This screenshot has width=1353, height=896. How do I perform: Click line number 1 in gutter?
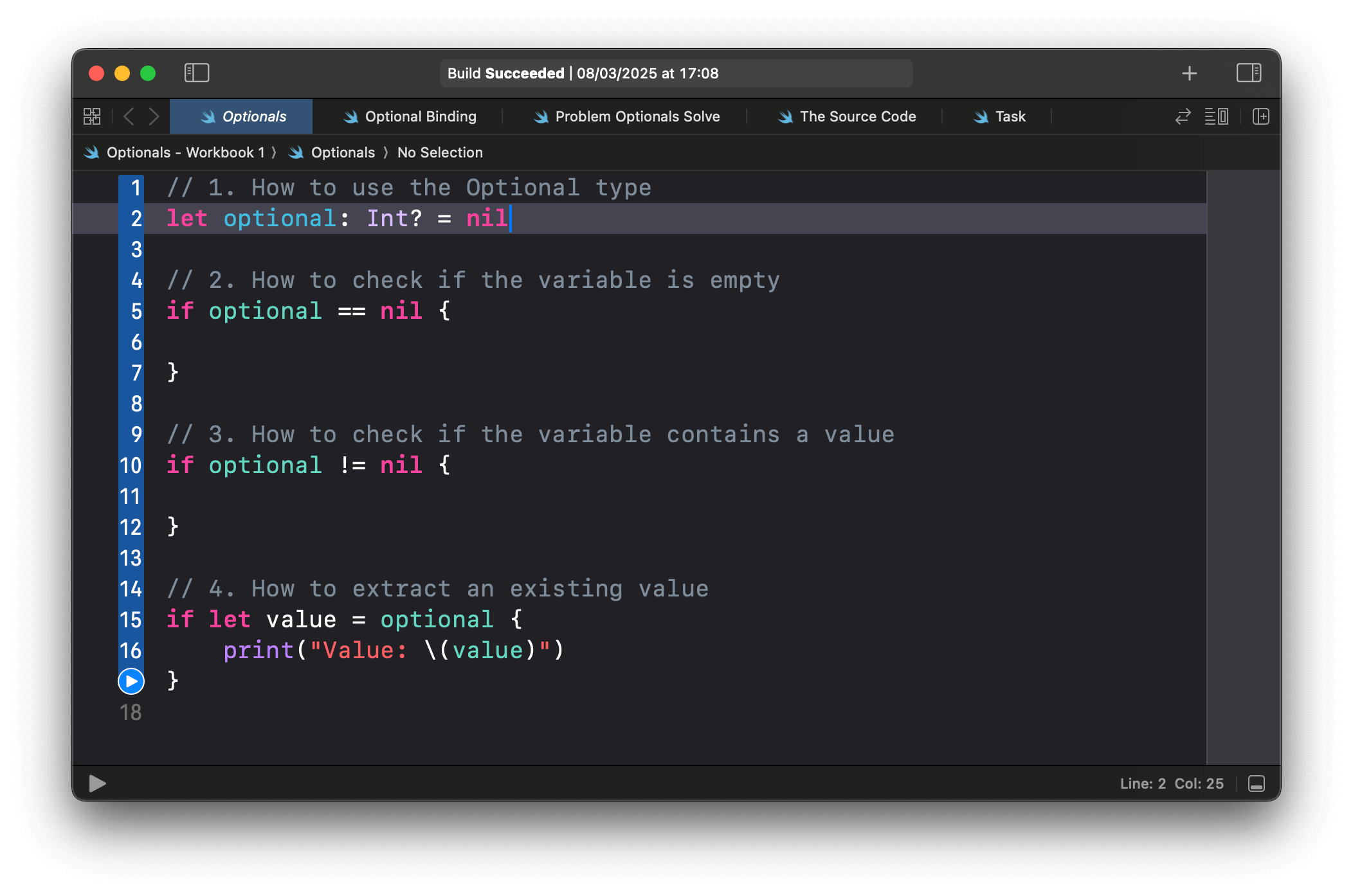click(x=136, y=188)
